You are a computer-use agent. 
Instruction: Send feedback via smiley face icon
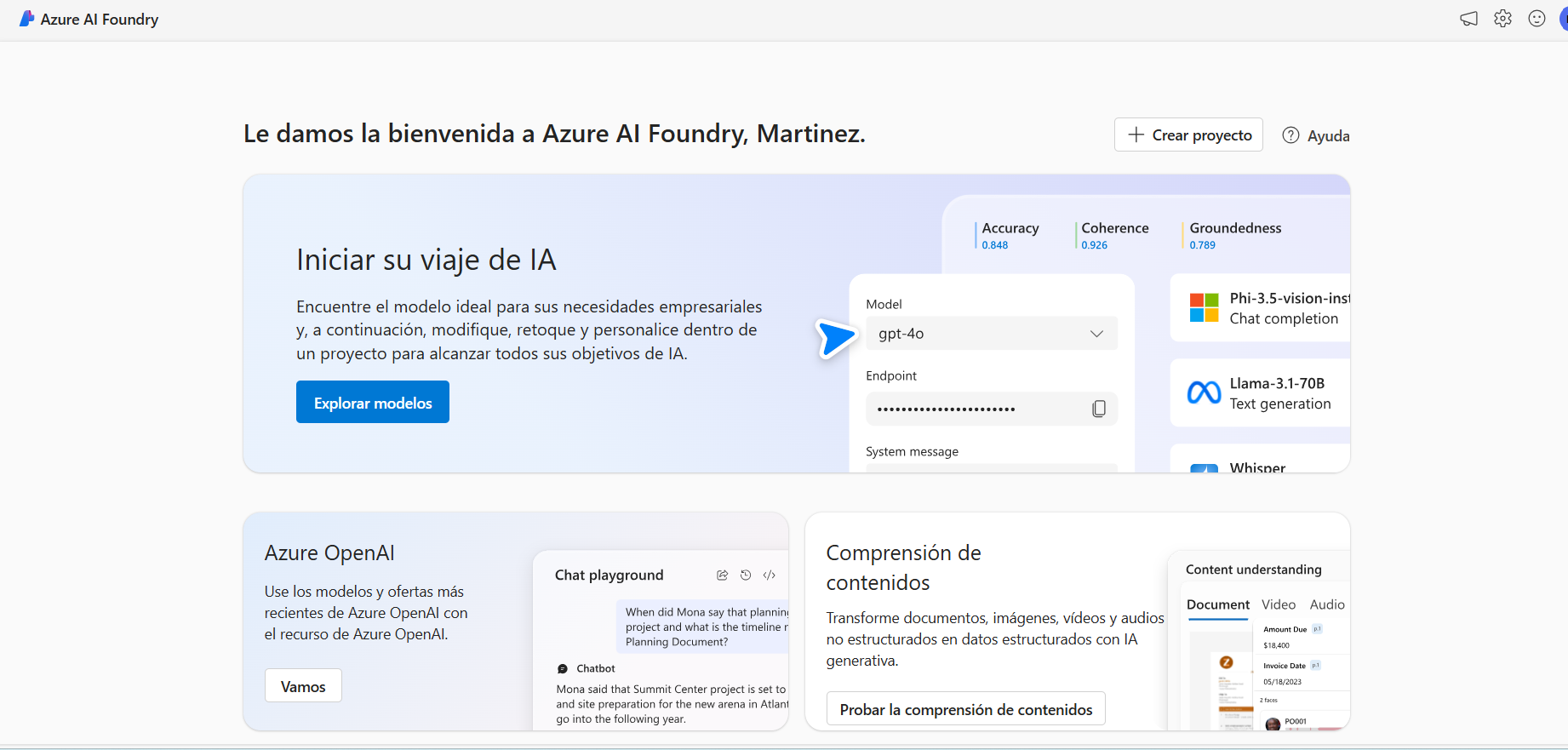point(1537,19)
